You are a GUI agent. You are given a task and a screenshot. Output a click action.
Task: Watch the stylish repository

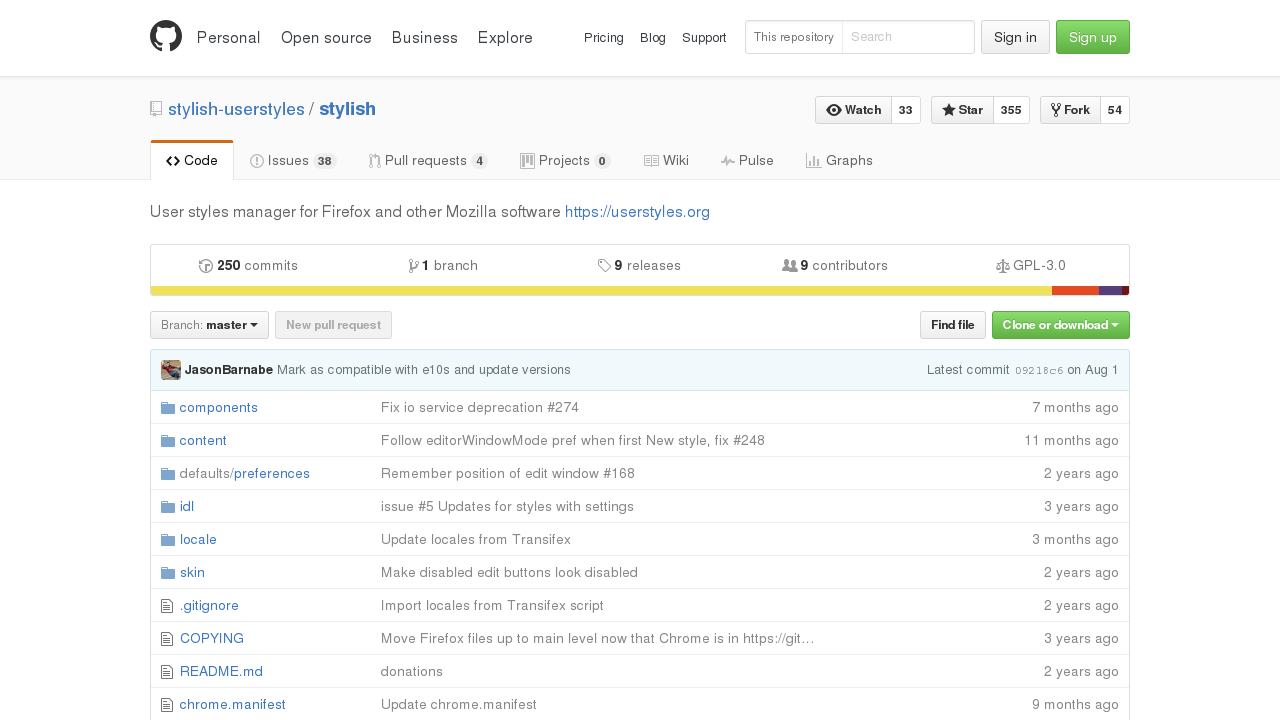point(853,110)
